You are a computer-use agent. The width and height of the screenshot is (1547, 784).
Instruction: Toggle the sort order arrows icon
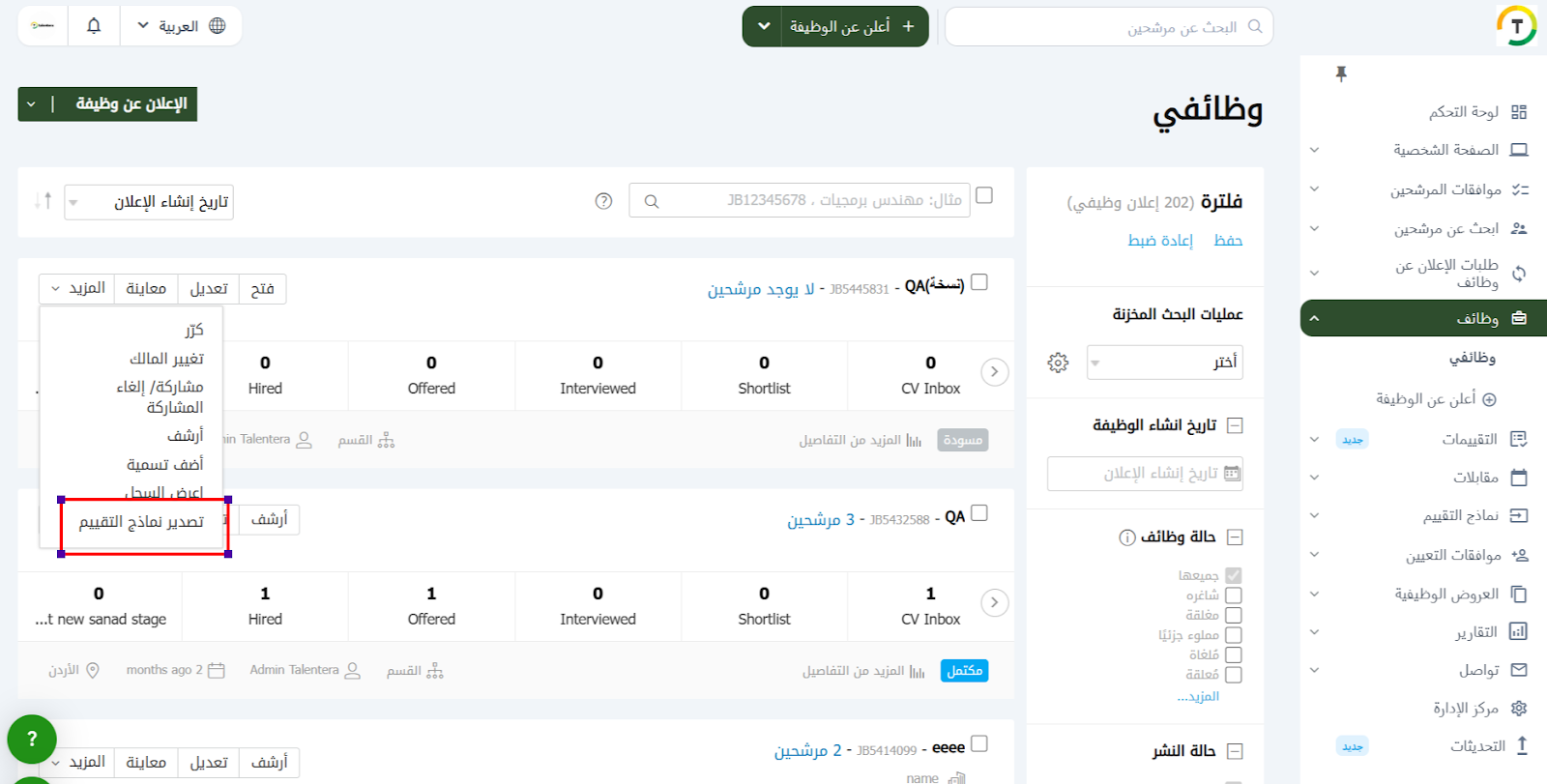(43, 201)
